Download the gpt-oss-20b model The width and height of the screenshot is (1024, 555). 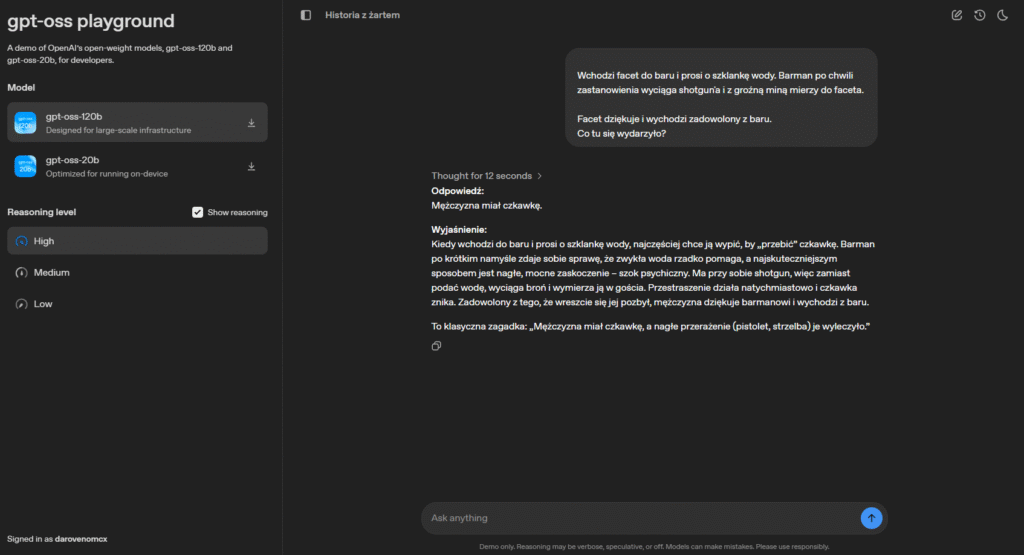251,166
